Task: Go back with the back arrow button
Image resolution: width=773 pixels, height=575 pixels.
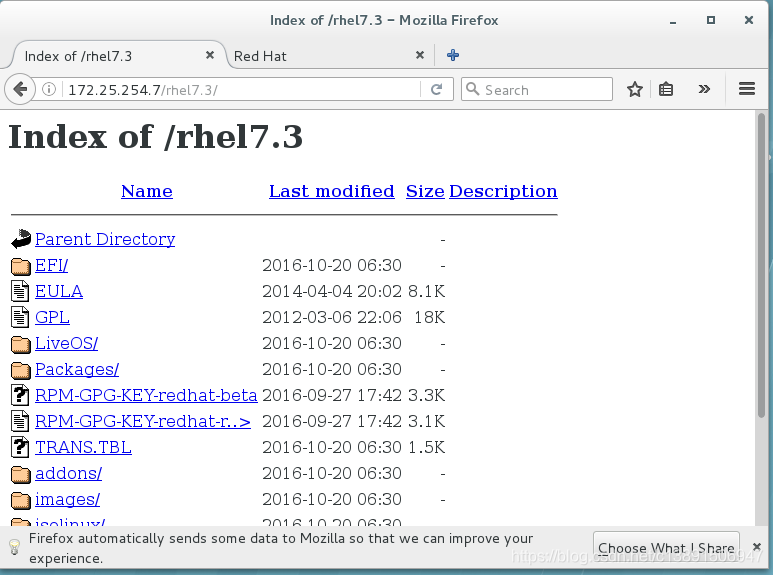Action: tap(20, 89)
